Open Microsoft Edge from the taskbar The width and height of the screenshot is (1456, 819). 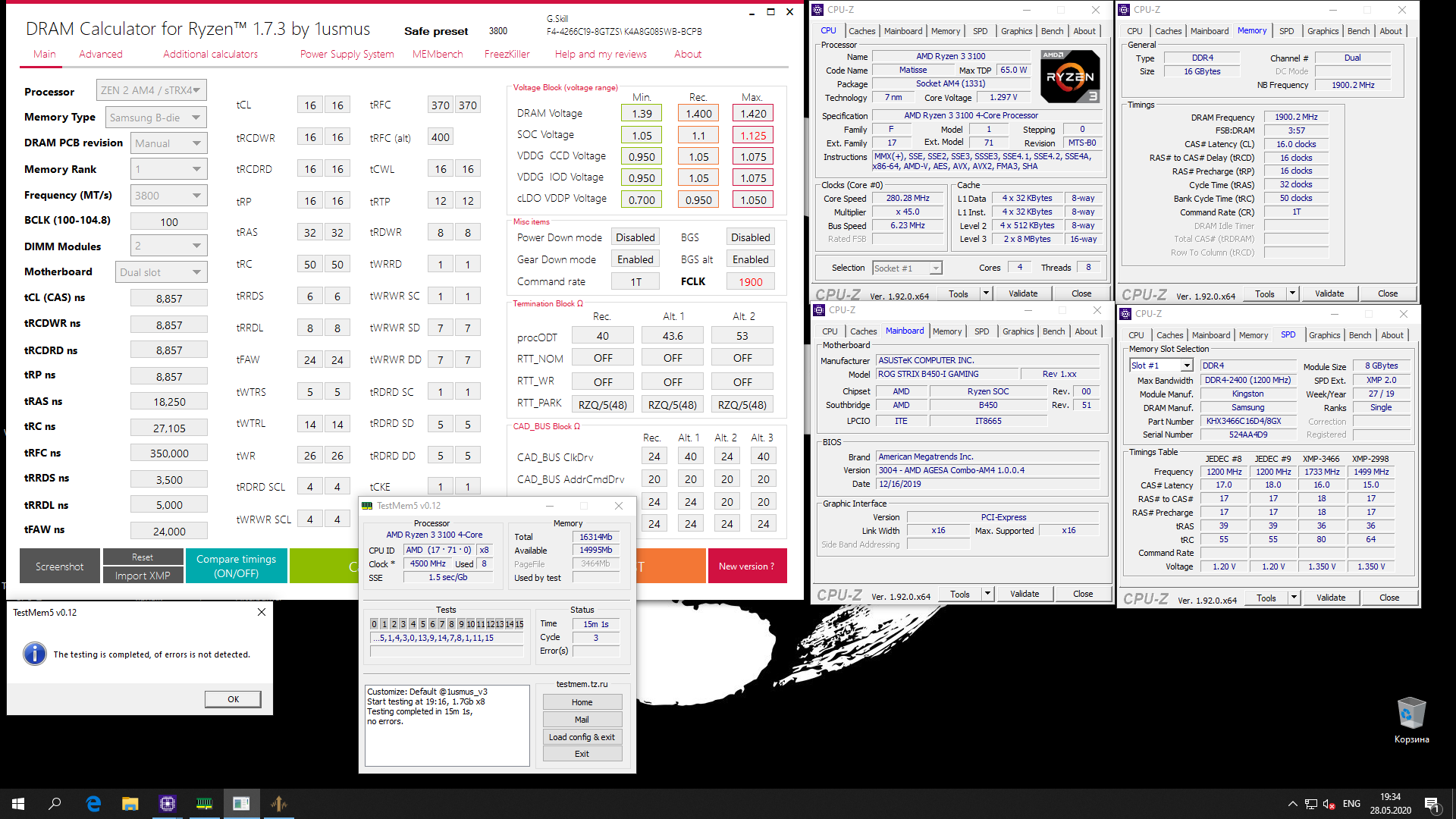click(93, 804)
